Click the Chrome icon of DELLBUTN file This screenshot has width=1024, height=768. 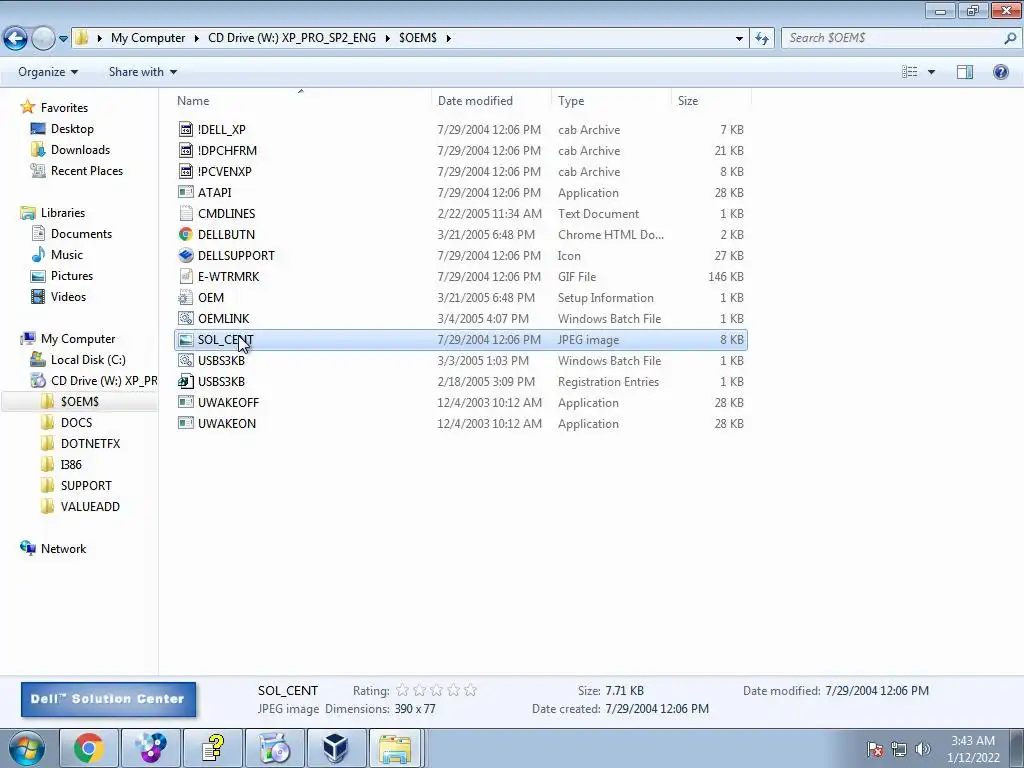click(186, 234)
